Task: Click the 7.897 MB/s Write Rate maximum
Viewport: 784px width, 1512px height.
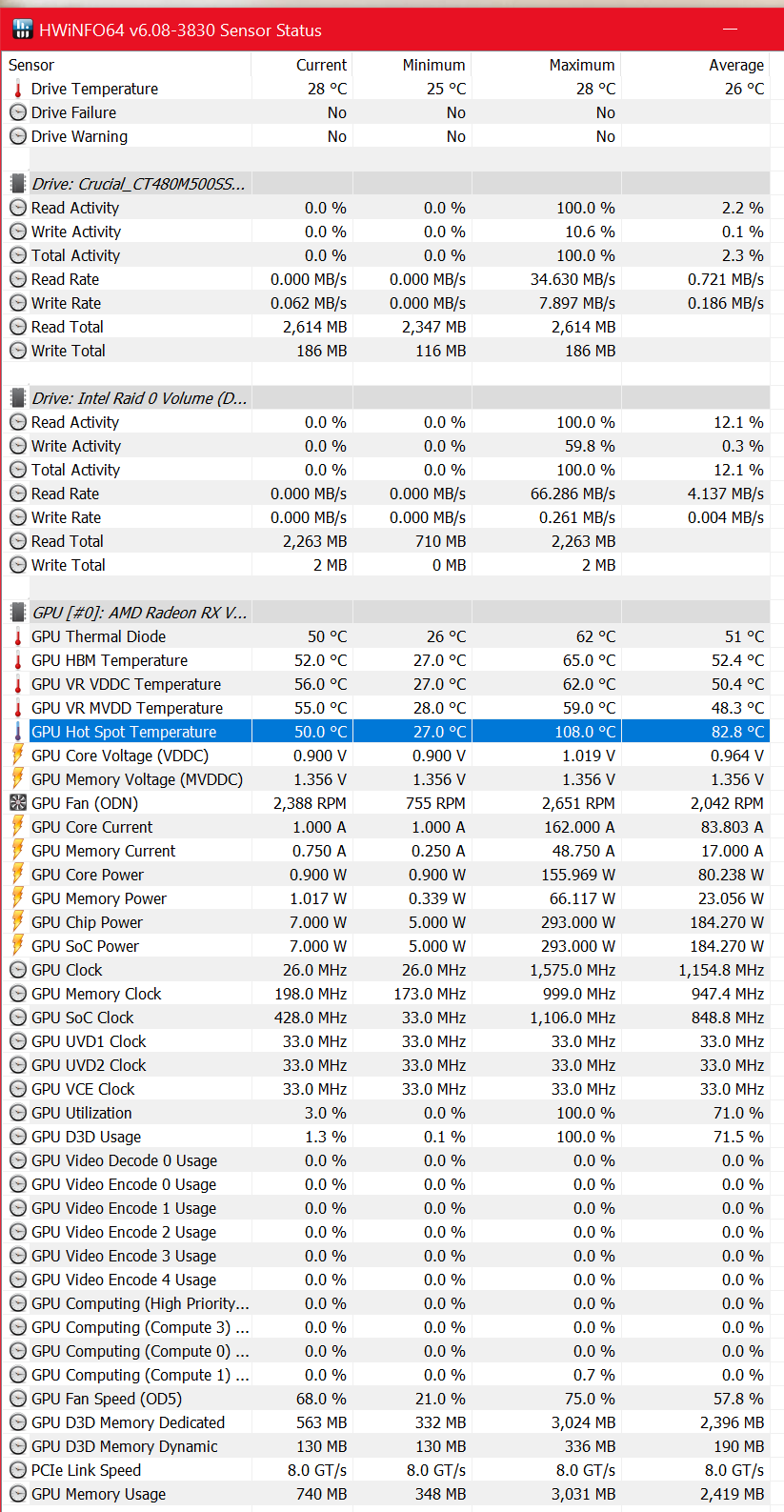Action: coord(577,303)
